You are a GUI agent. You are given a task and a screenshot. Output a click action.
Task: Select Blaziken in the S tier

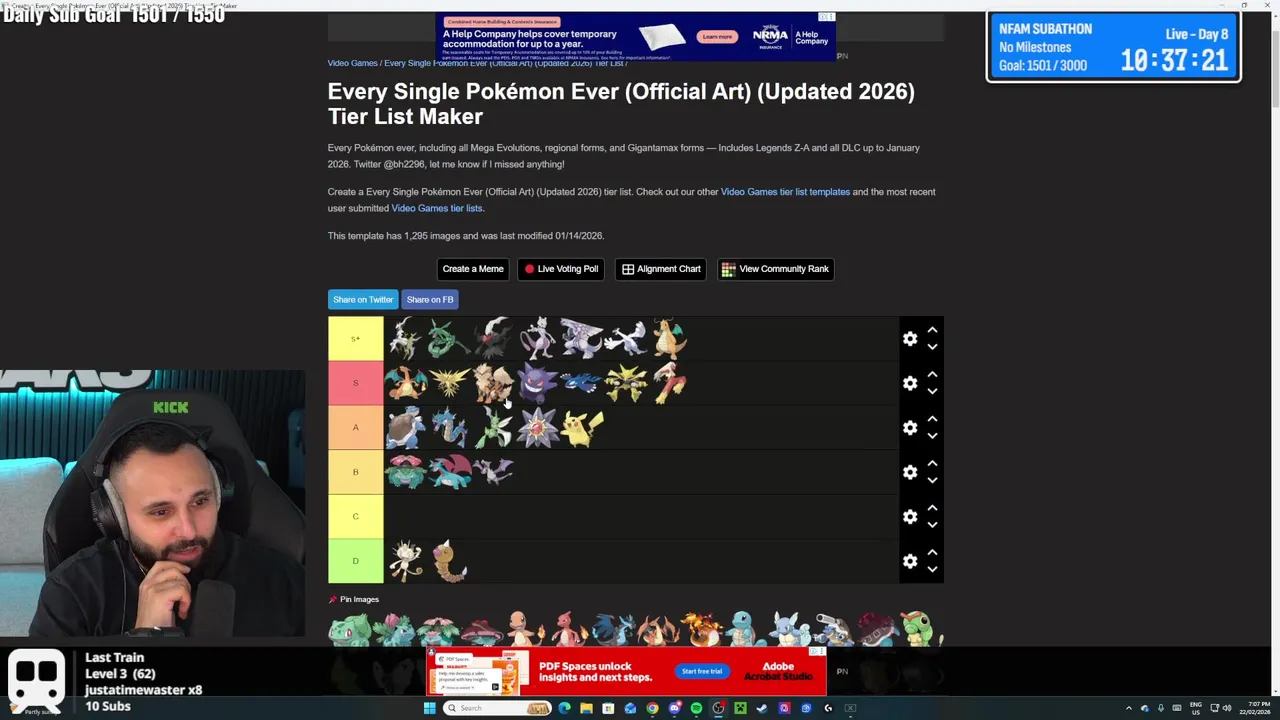coord(670,383)
